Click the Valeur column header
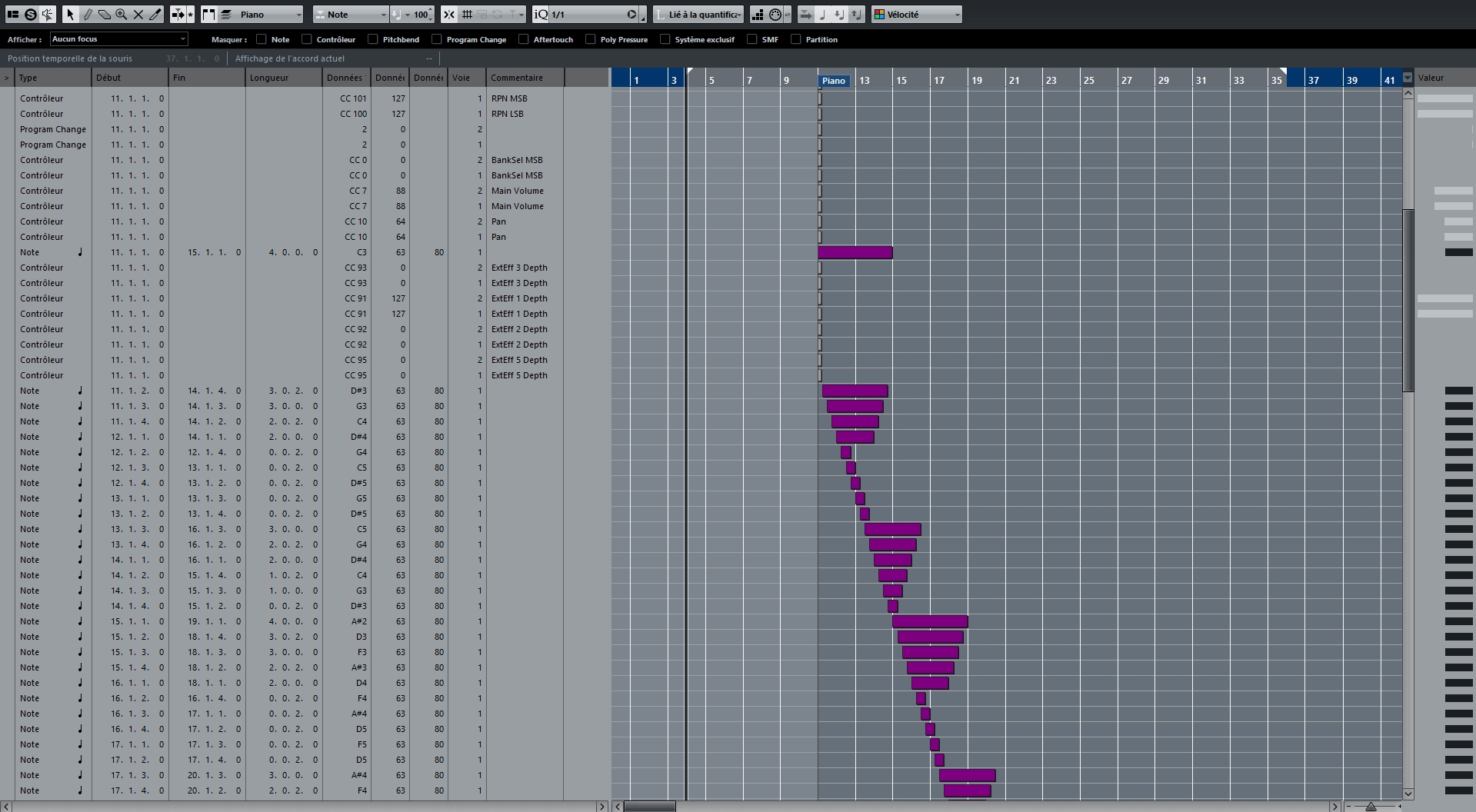1476x812 pixels. (x=1444, y=78)
